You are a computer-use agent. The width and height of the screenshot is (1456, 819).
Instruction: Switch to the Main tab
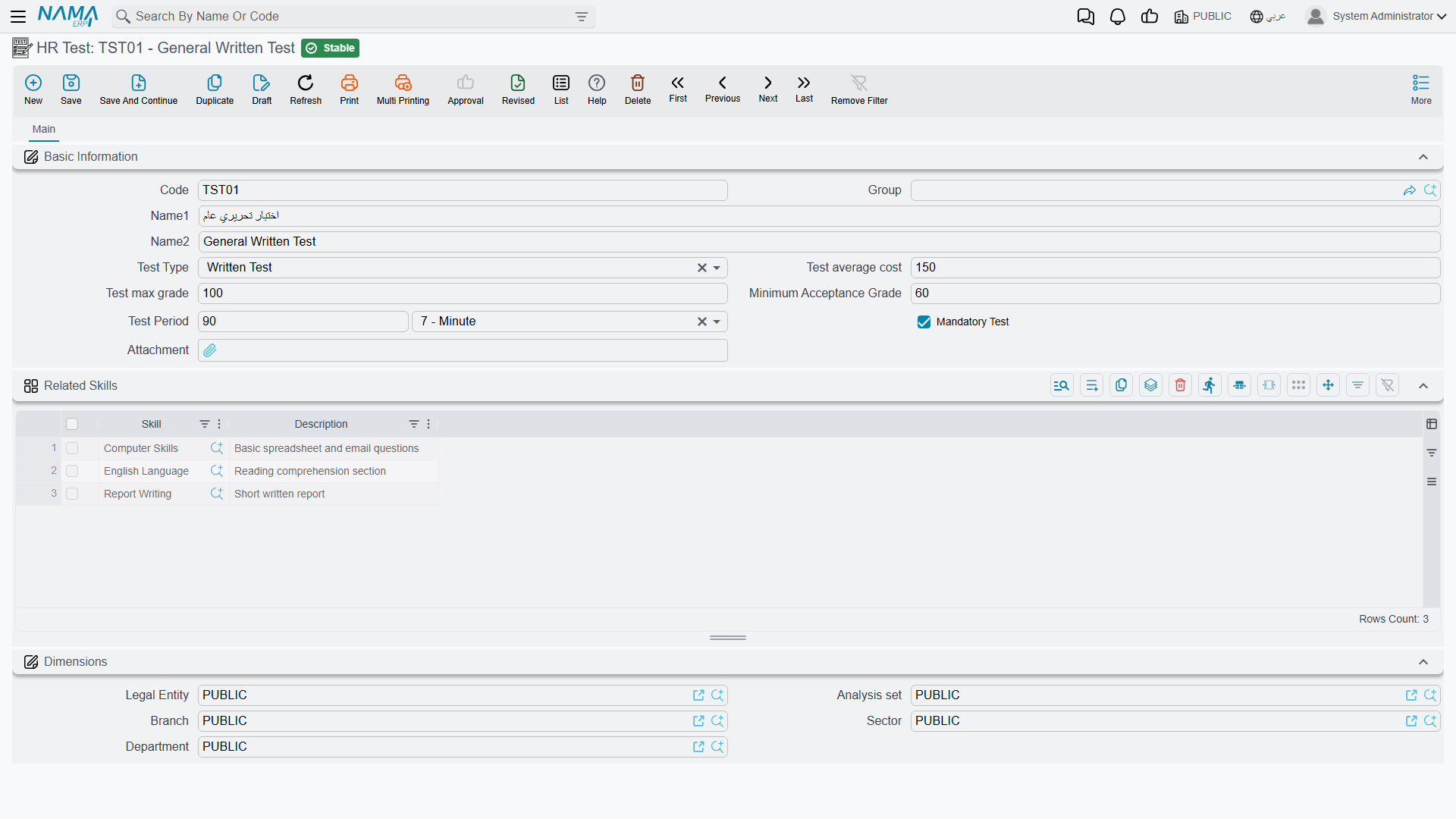tap(44, 130)
